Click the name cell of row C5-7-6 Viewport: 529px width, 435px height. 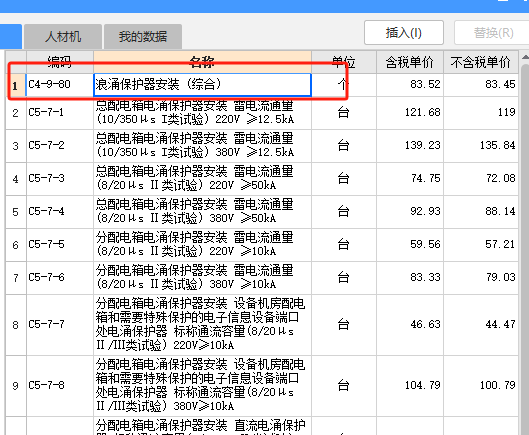(202, 278)
